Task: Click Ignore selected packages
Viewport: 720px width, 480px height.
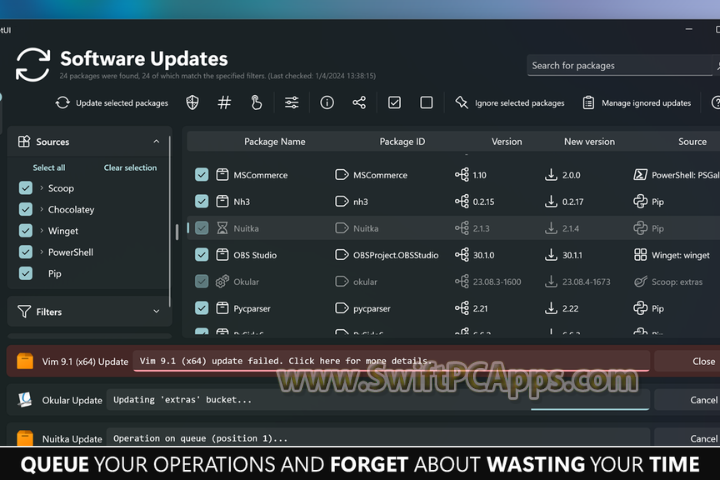Action: point(510,103)
